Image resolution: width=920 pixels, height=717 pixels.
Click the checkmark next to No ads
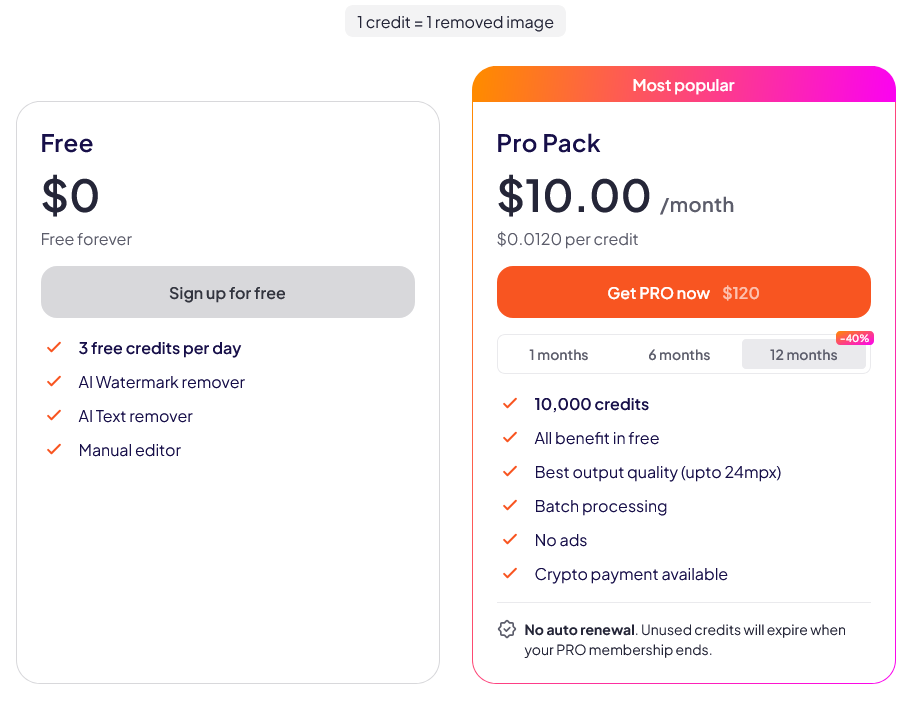coord(510,540)
